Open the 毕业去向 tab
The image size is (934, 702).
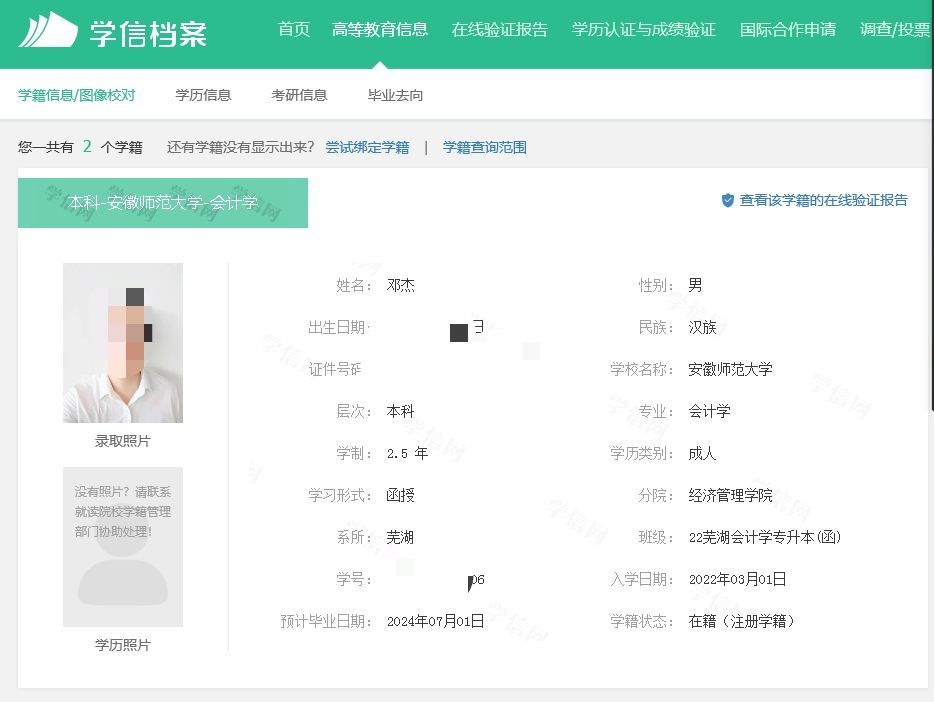[x=396, y=95]
